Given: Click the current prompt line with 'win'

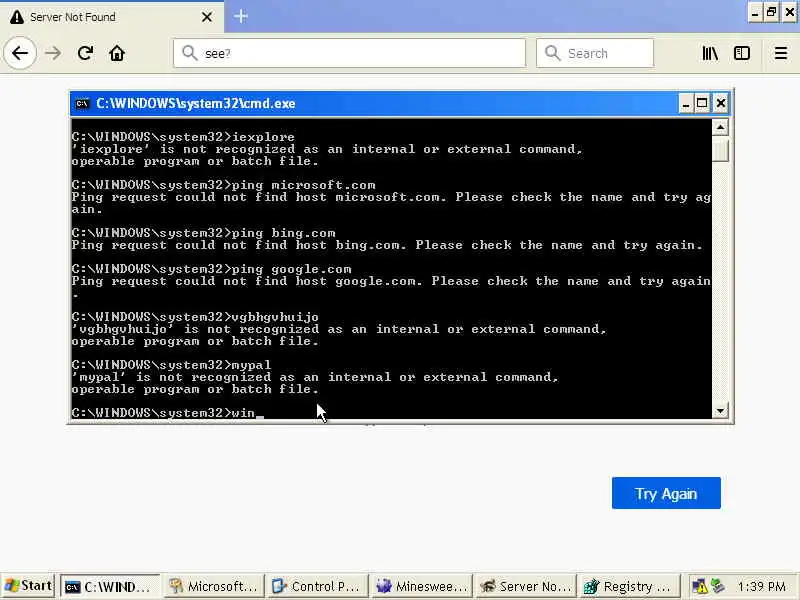Looking at the screenshot, I should coord(168,413).
